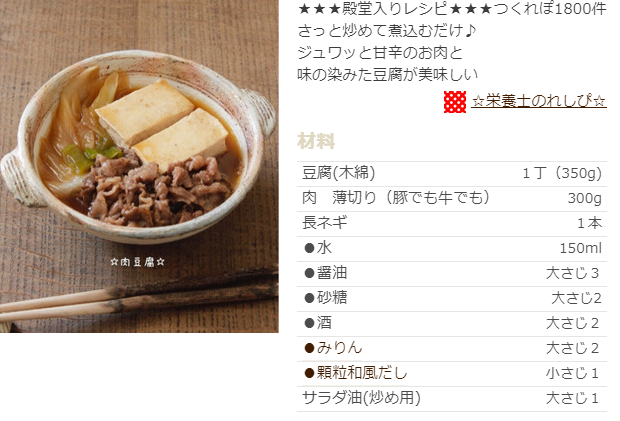
Task: Click the 1丁（350g） tofu quantity
Action: click(562, 173)
